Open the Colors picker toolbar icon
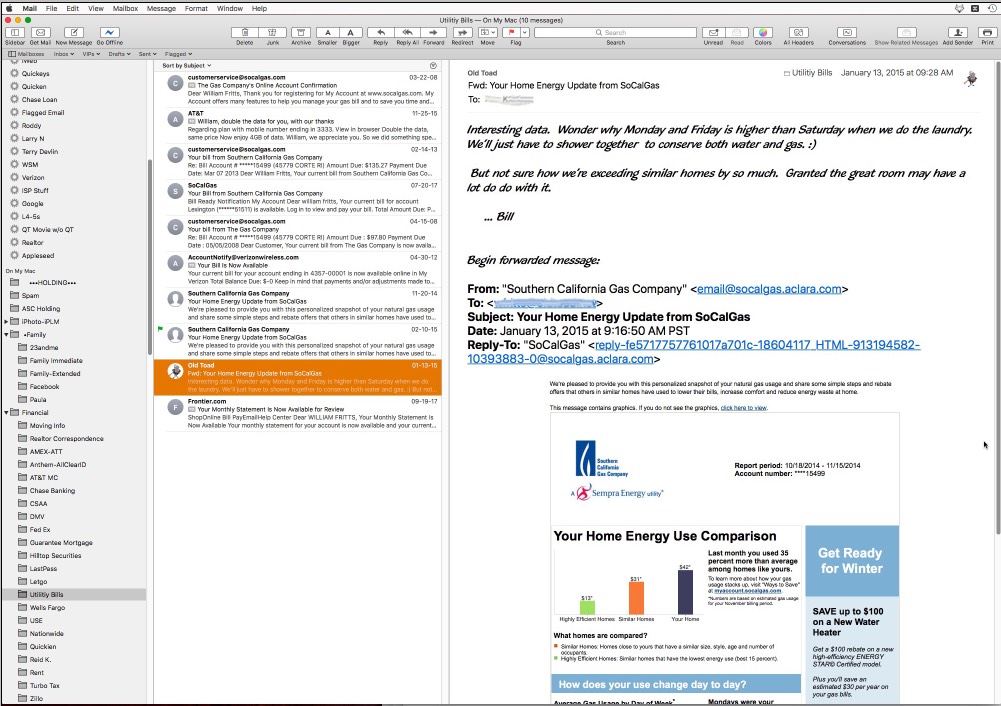 [x=763, y=33]
